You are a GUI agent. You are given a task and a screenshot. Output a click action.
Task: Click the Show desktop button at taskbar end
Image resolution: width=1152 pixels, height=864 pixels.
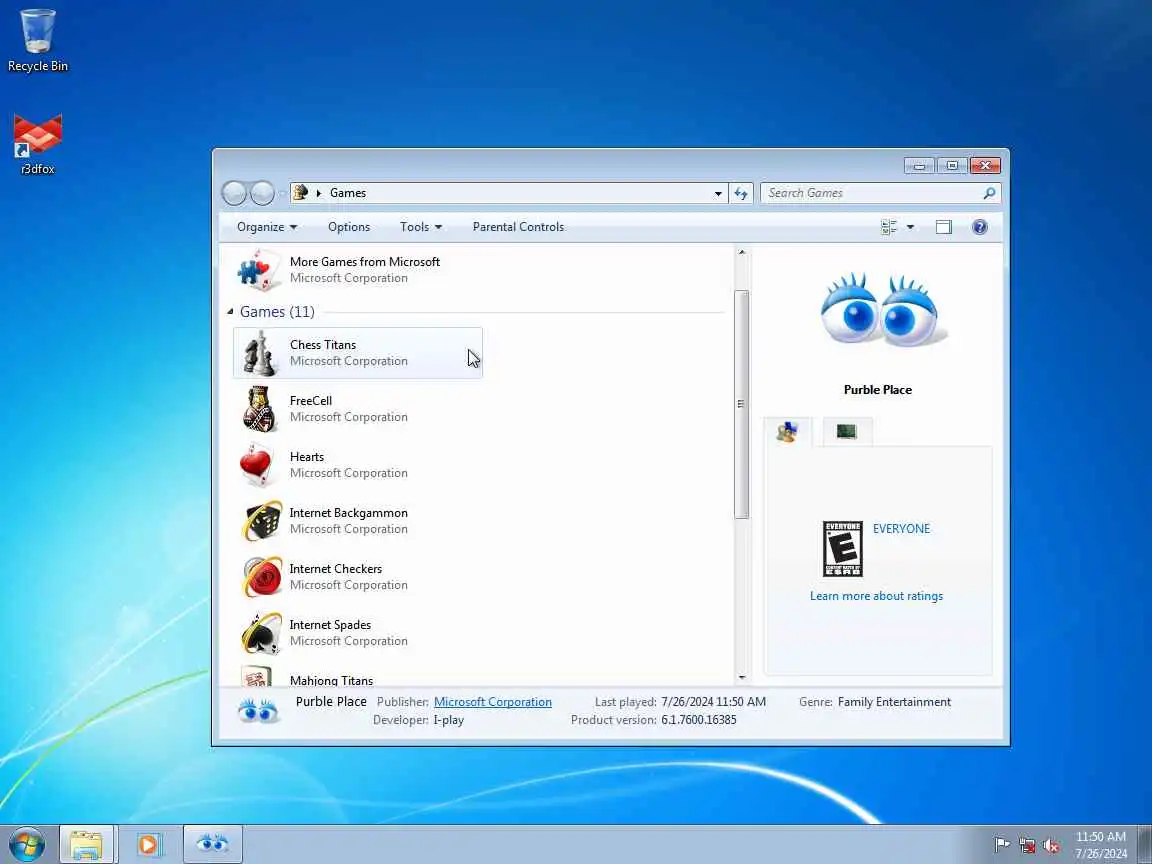1145,844
